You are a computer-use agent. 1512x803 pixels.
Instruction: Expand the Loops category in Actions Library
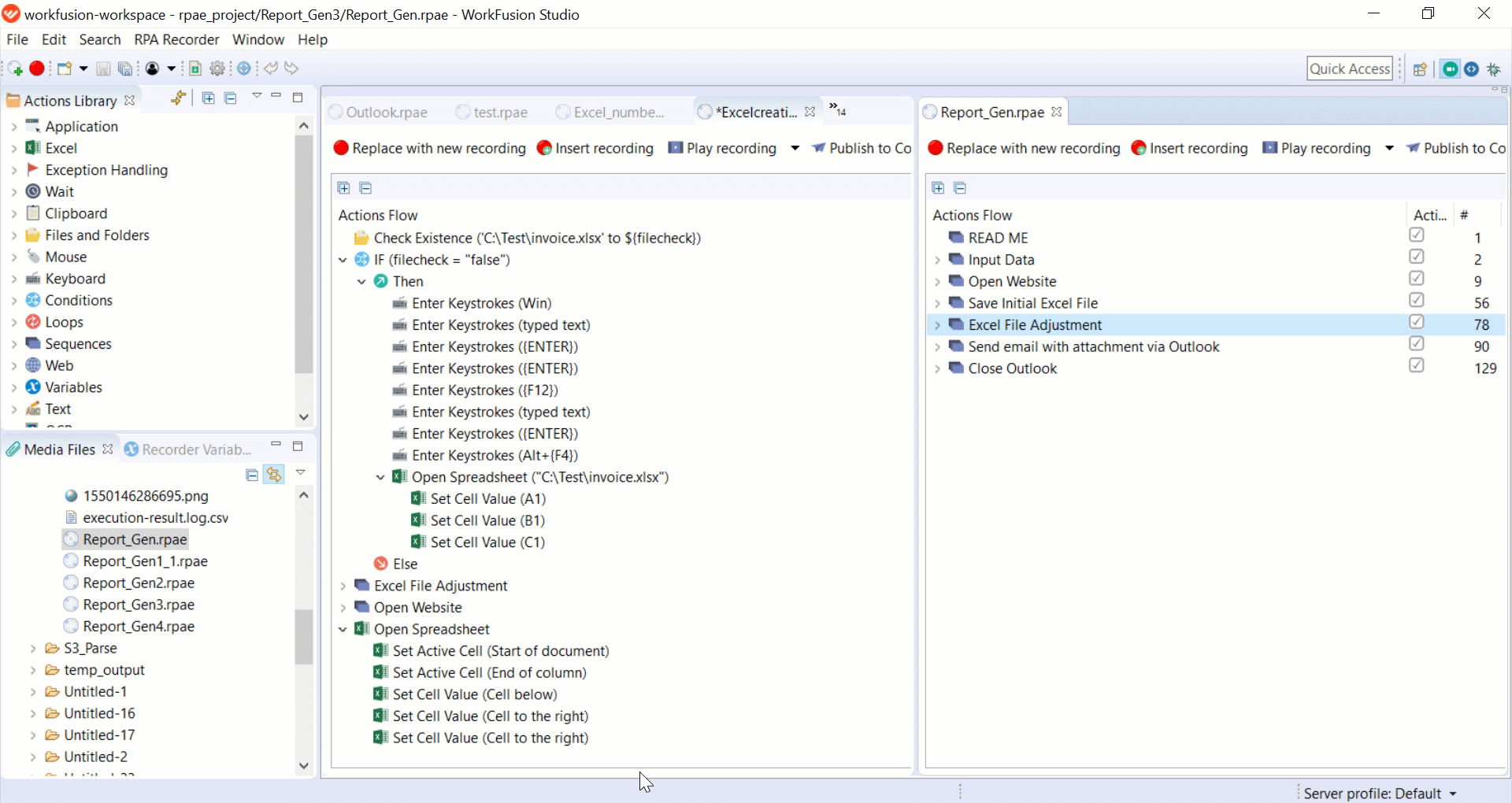coord(14,322)
